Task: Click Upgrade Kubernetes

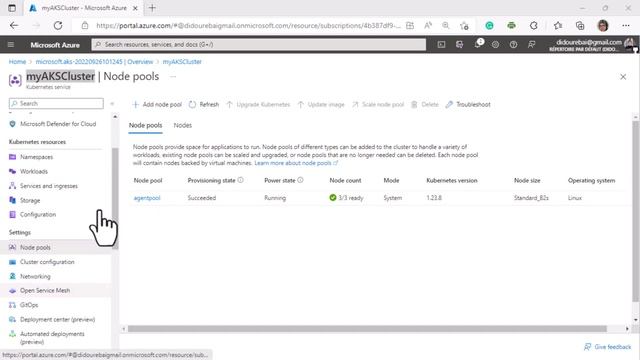Action: click(258, 104)
